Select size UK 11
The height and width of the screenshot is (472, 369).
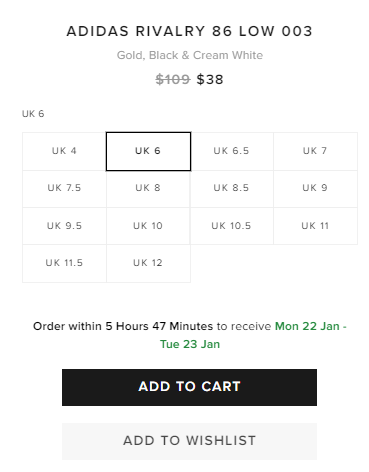point(315,226)
